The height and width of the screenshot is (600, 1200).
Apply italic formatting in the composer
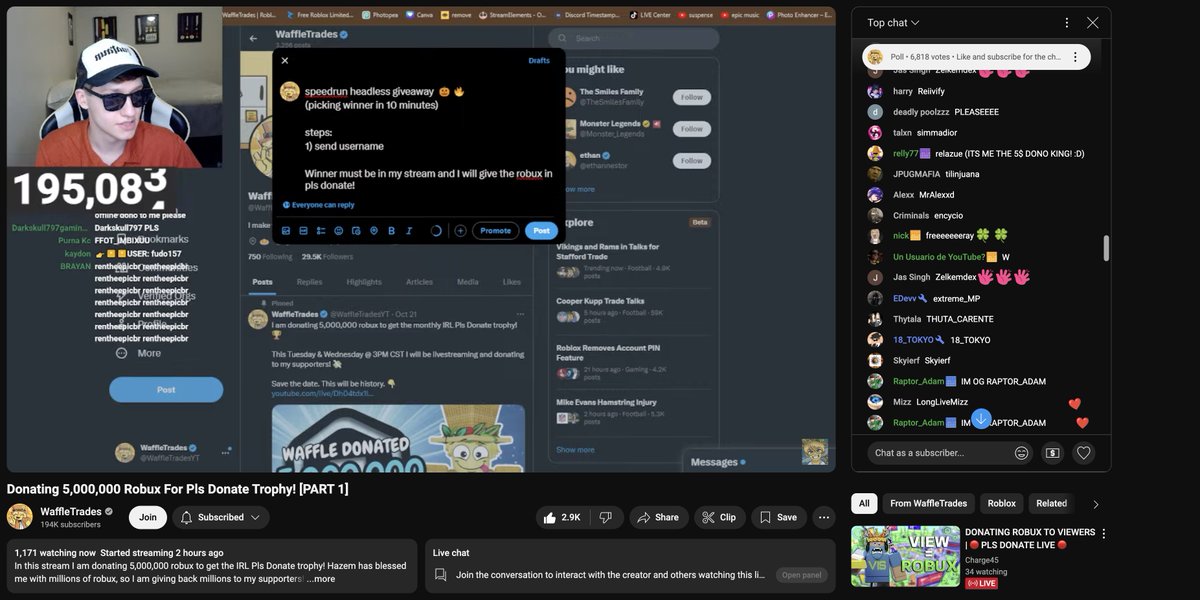pyautogui.click(x=410, y=231)
